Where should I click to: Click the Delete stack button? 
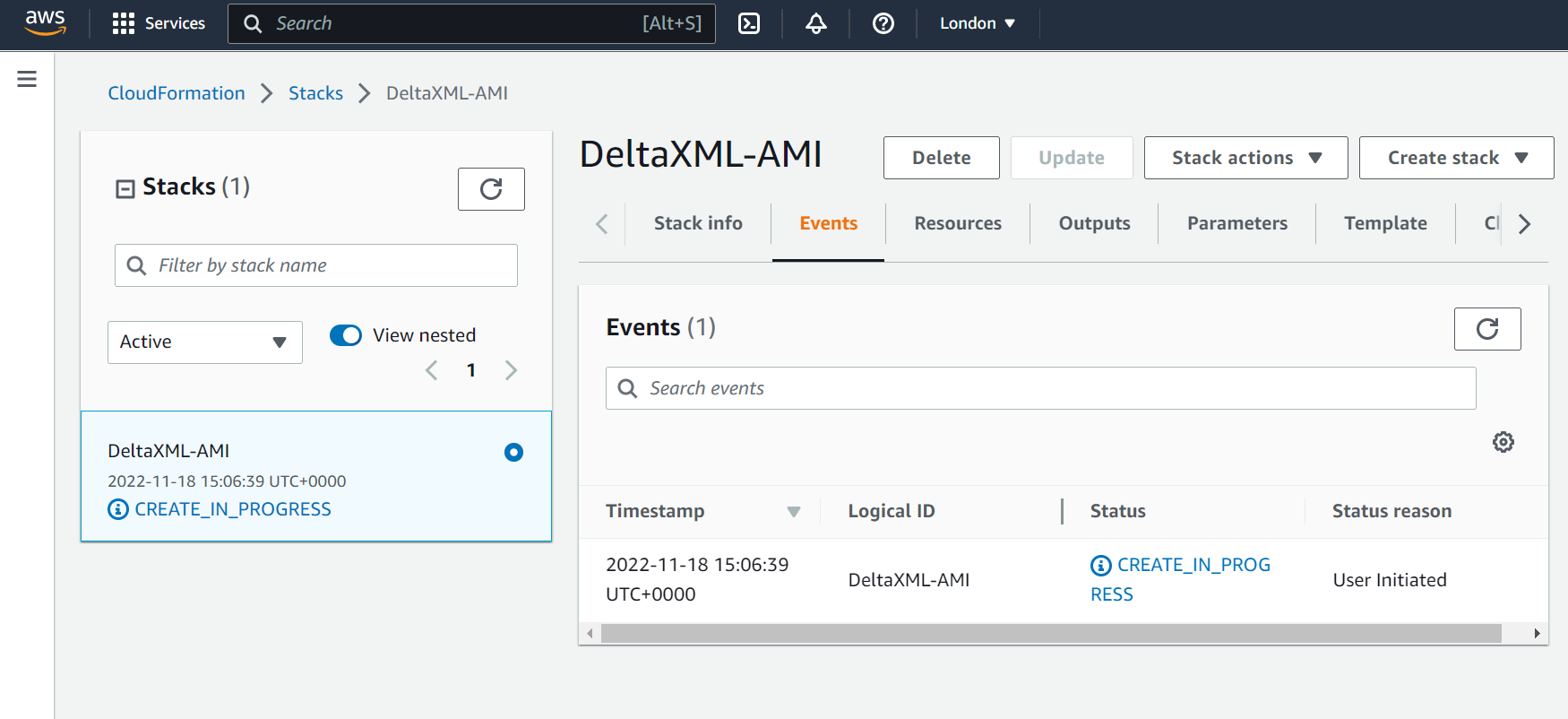point(941,158)
